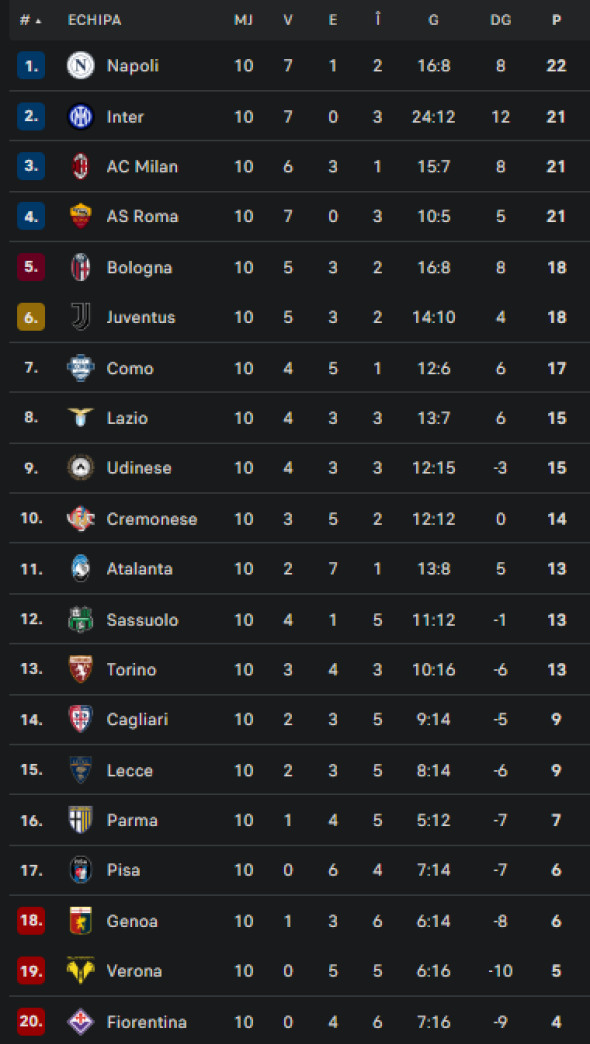Select the Juventus club crest

tap(82, 318)
